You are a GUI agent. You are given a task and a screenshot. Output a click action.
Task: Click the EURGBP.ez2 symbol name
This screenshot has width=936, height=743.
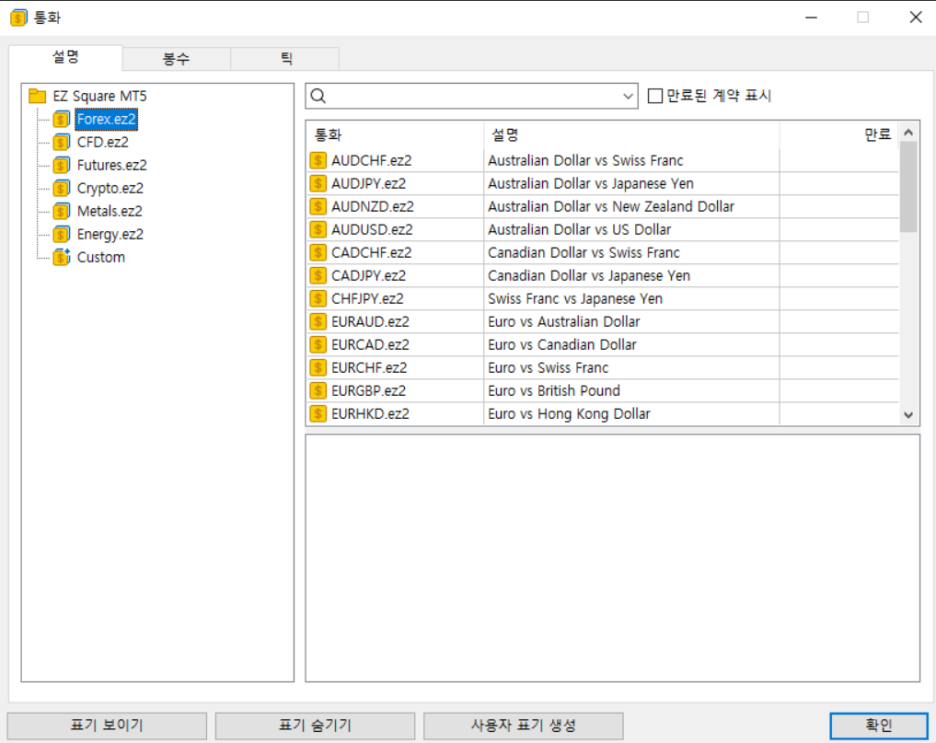(368, 391)
